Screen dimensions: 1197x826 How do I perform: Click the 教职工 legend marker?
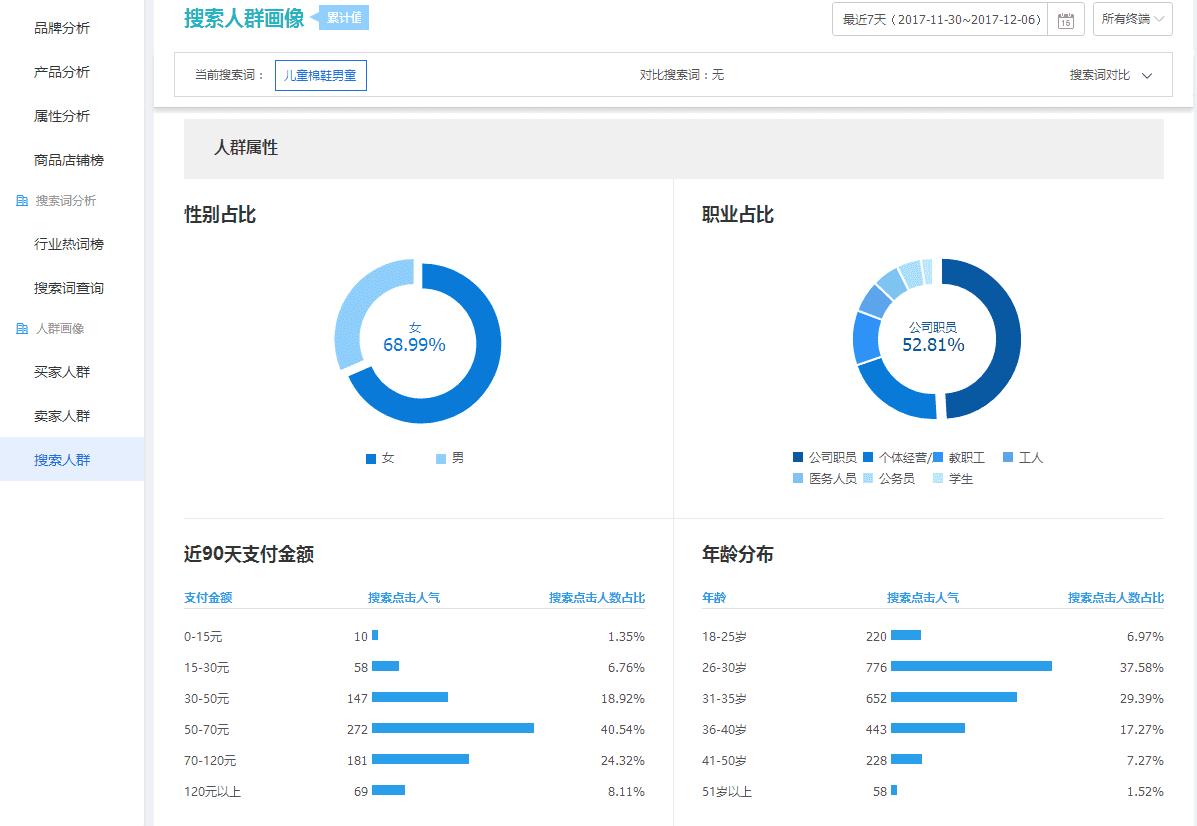940,457
